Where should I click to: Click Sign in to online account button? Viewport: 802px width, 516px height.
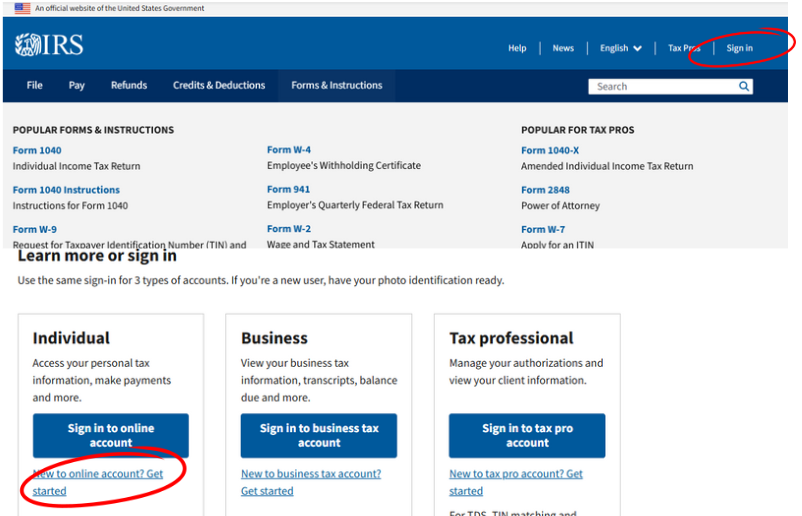pos(110,436)
